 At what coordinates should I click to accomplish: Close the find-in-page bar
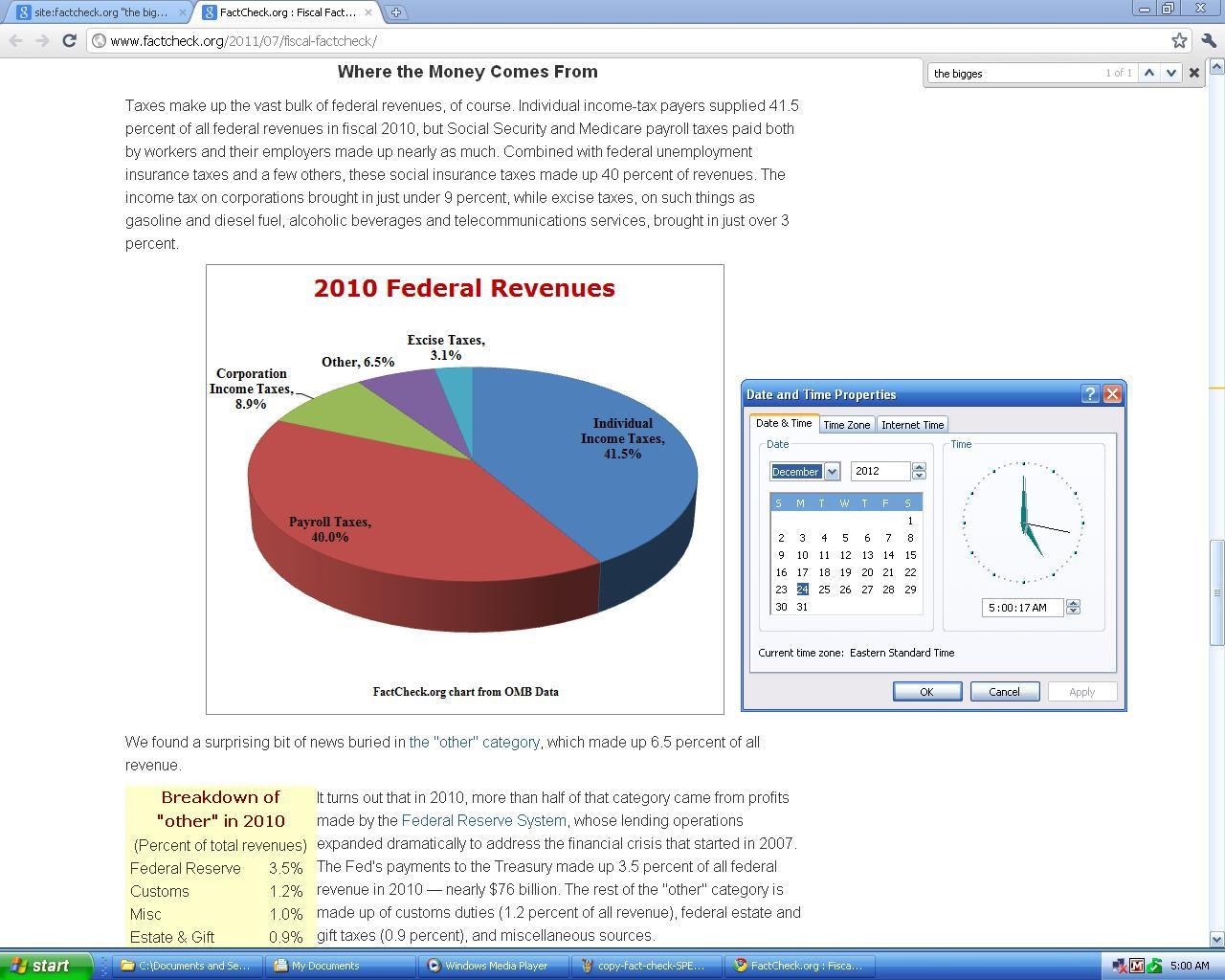1193,73
